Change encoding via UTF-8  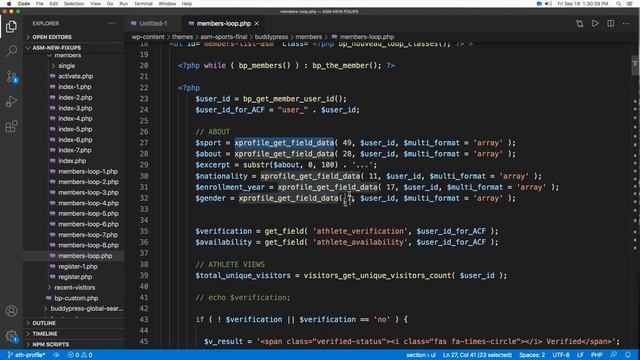561,355
